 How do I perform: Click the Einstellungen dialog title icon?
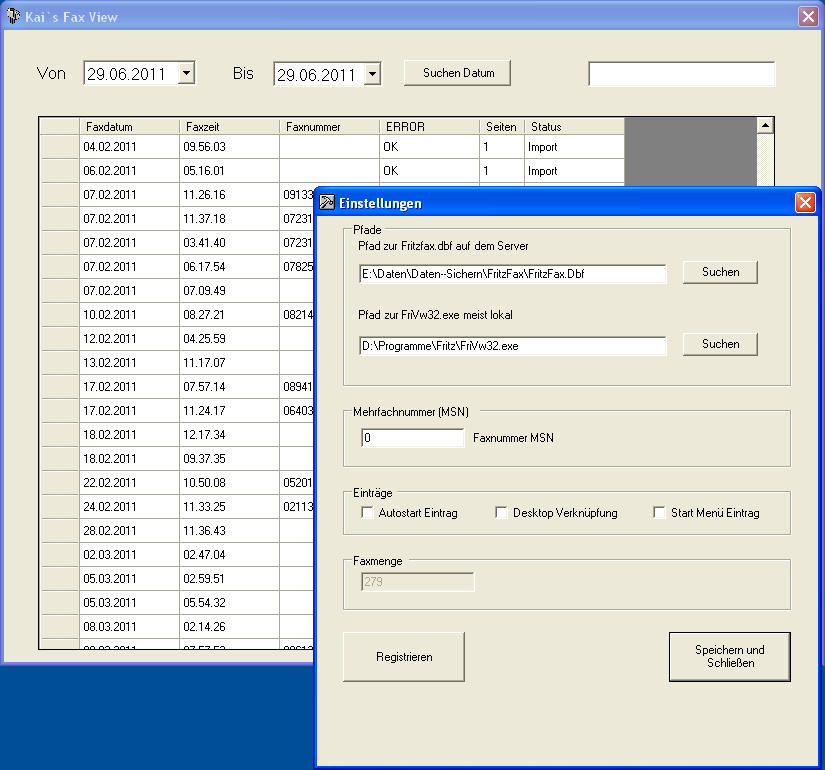tap(327, 203)
